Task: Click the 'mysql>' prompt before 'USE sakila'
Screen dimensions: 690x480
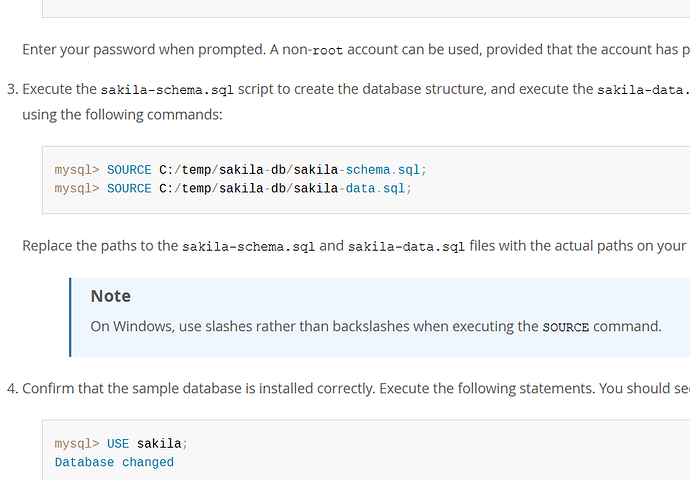Action: 77,444
